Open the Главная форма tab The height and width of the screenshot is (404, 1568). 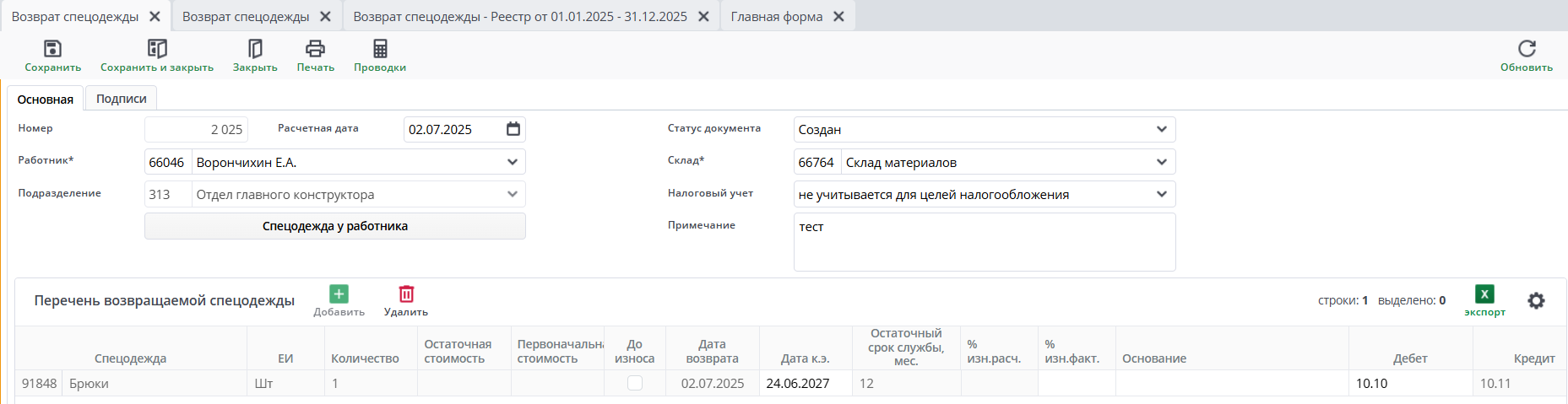click(x=776, y=17)
